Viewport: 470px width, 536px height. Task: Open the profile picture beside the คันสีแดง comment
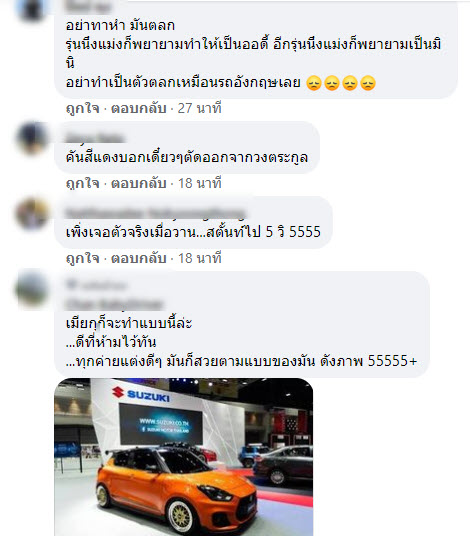(32, 138)
